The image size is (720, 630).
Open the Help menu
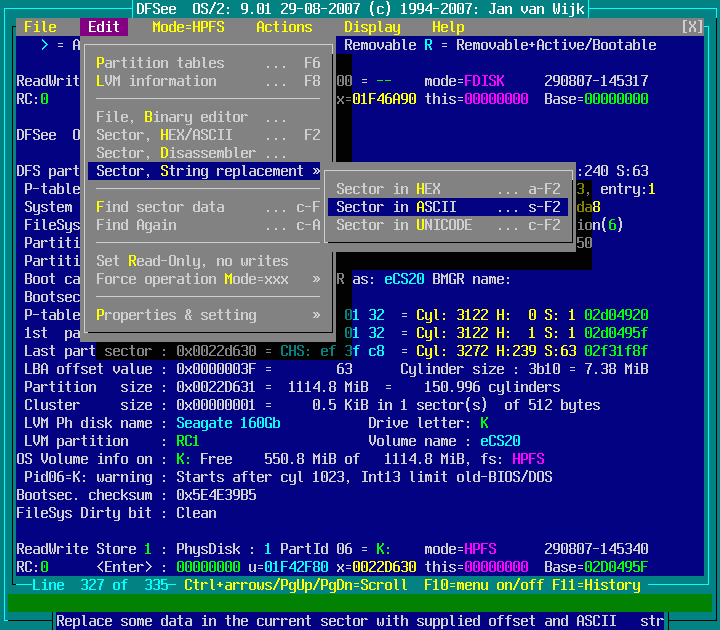(x=448, y=27)
